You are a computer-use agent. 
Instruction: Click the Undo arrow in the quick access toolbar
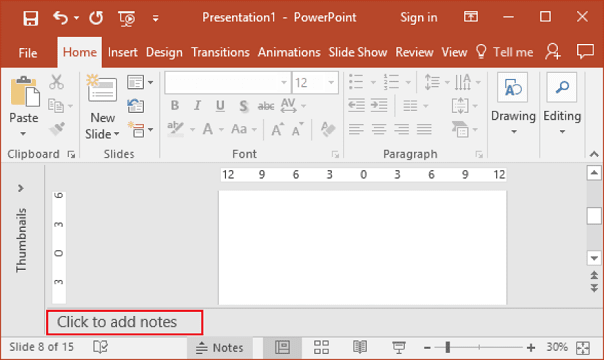point(60,18)
